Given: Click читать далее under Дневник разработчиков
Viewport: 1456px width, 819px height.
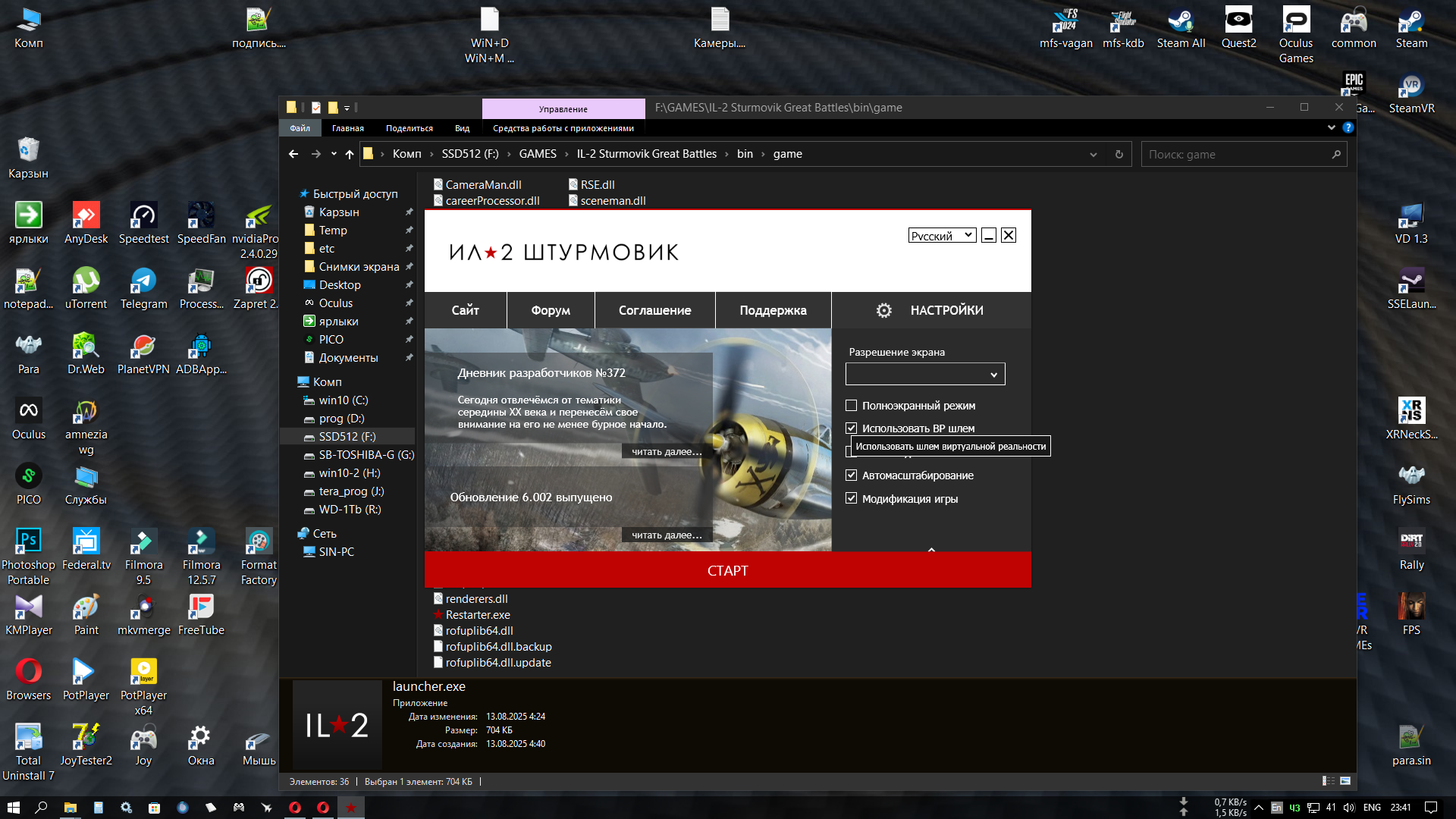Looking at the screenshot, I should 666,452.
